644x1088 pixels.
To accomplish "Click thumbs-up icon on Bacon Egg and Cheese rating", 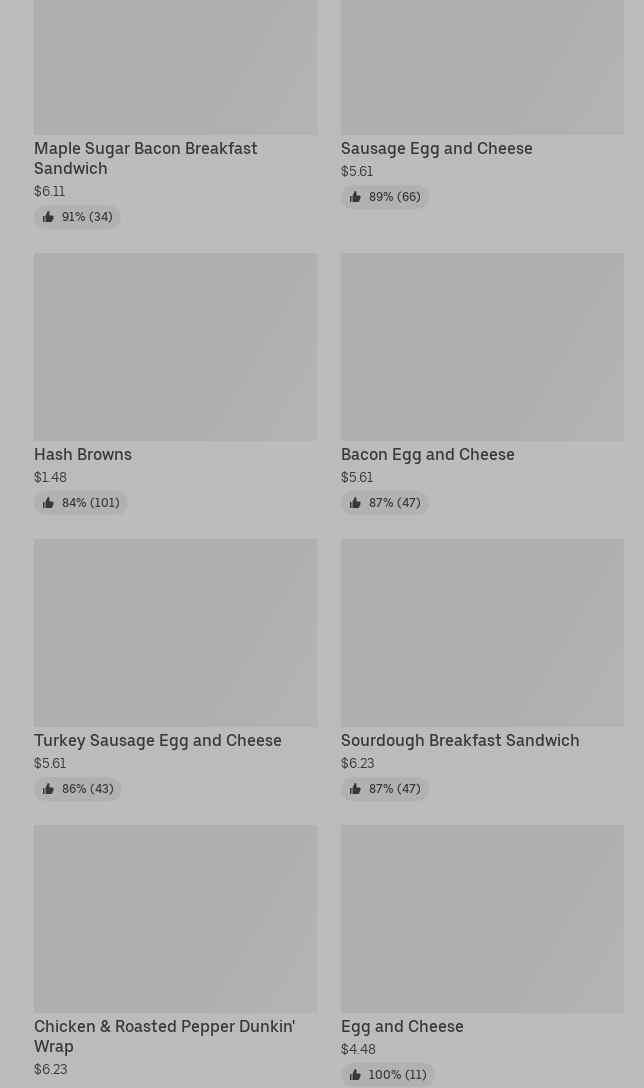I will (355, 503).
